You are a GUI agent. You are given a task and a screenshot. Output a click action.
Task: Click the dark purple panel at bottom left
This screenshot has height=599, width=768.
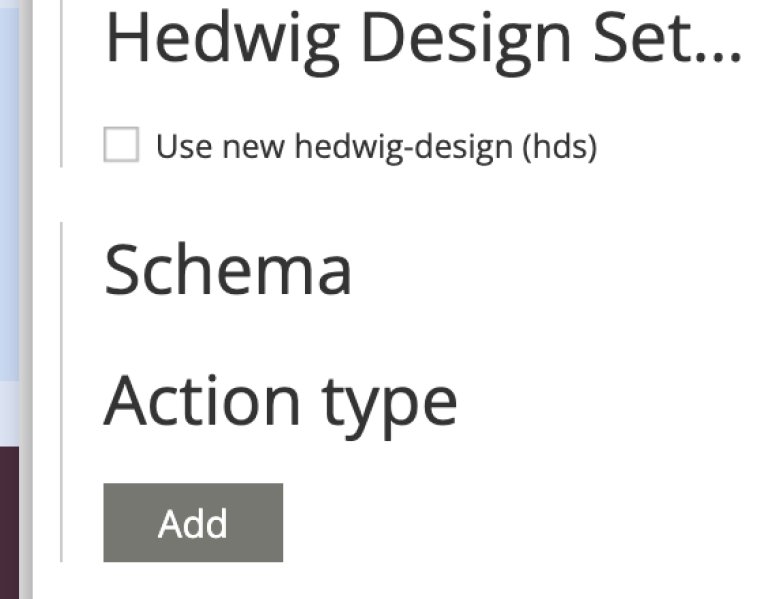[12, 520]
